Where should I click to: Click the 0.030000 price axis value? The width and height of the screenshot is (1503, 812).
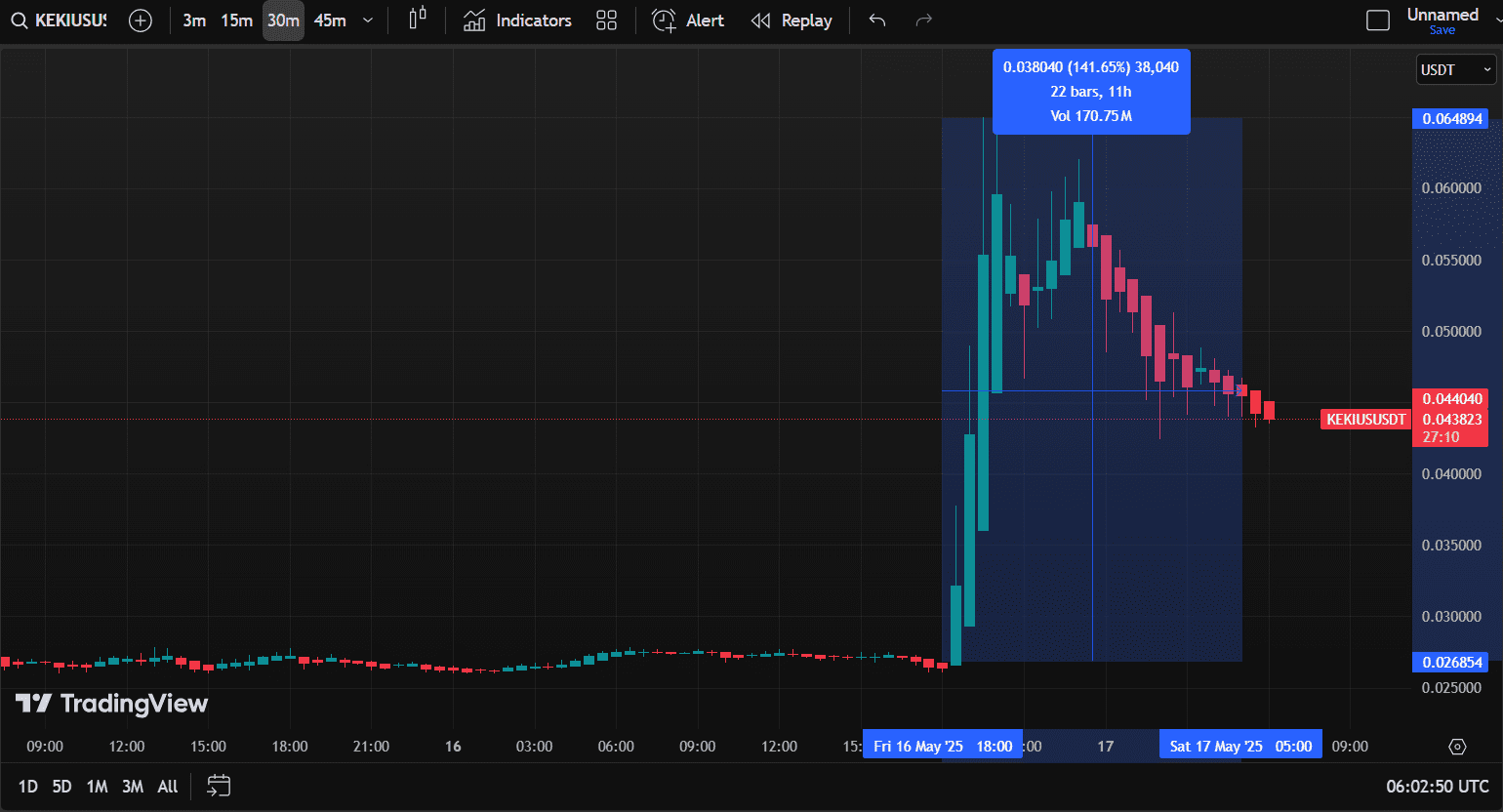[x=1451, y=617]
